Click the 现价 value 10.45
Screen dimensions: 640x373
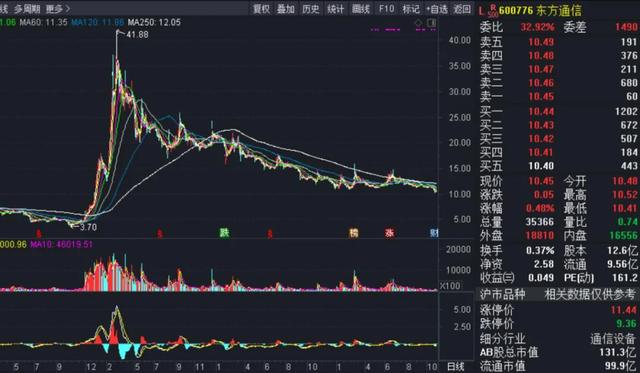point(541,181)
